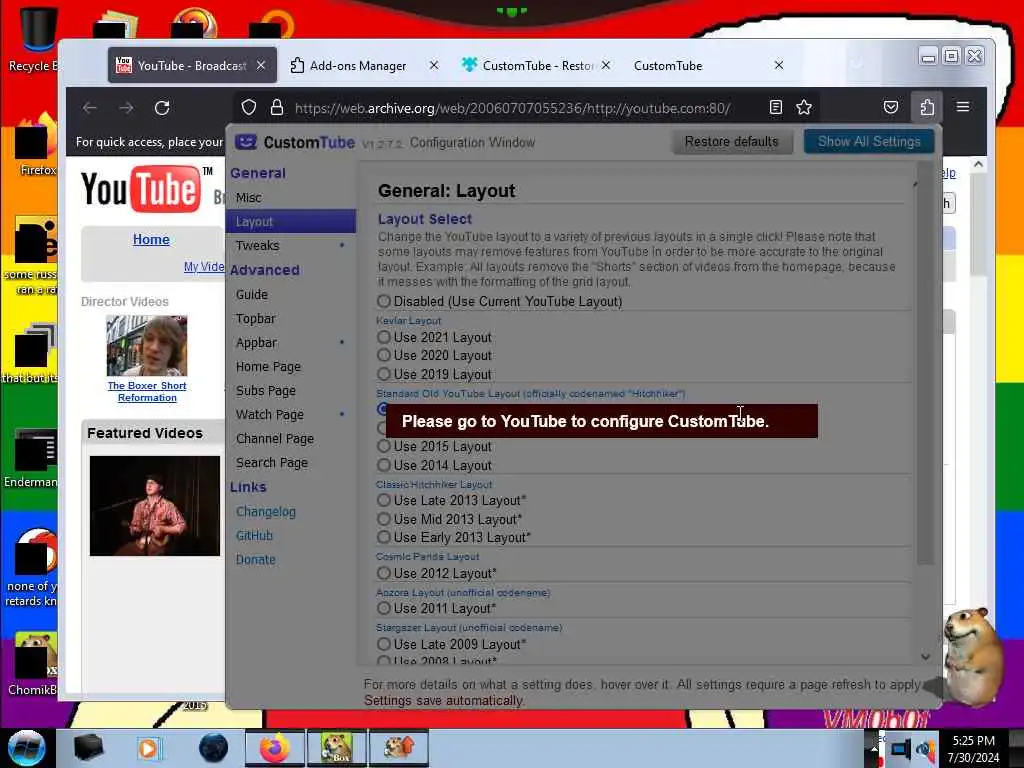The height and width of the screenshot is (768, 1024).
Task: Open the GitHub link
Action: 254,536
